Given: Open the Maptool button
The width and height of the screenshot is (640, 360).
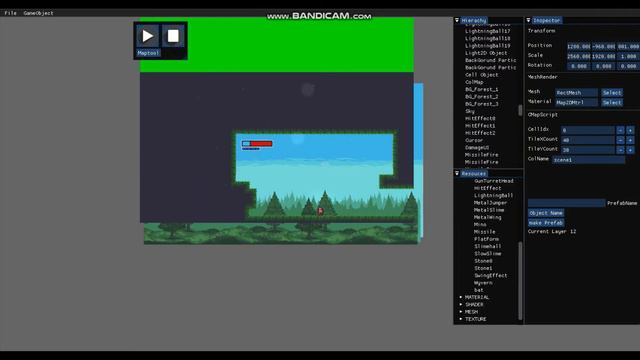Looking at the screenshot, I should pos(148,53).
